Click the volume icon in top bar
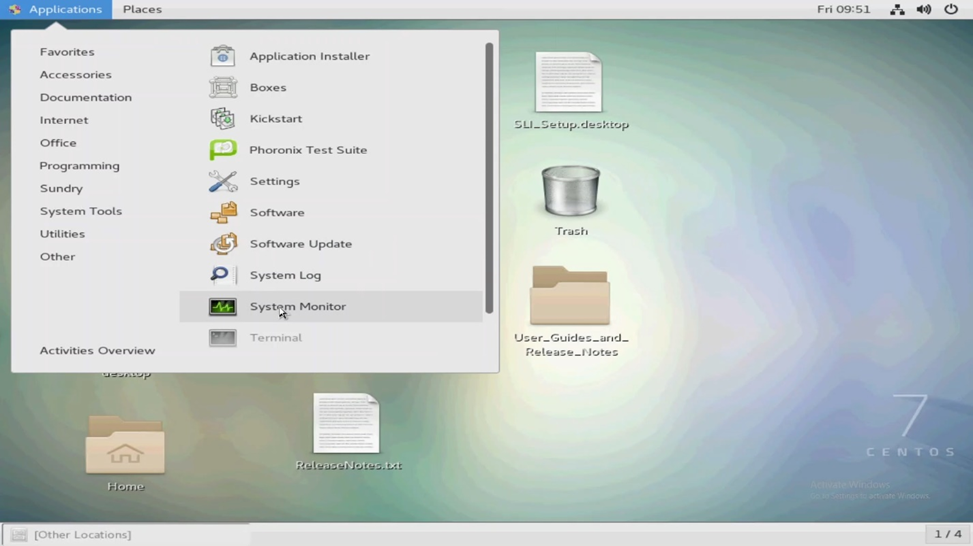 [x=924, y=9]
